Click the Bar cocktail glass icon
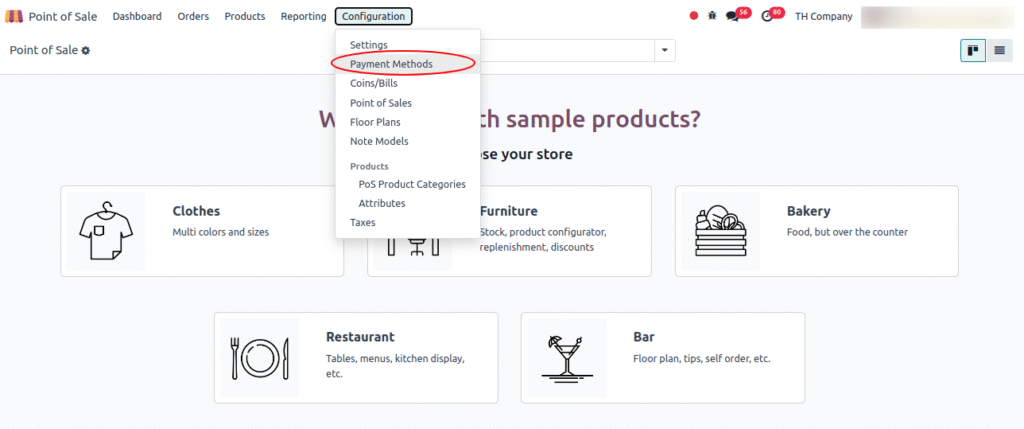 click(x=566, y=357)
